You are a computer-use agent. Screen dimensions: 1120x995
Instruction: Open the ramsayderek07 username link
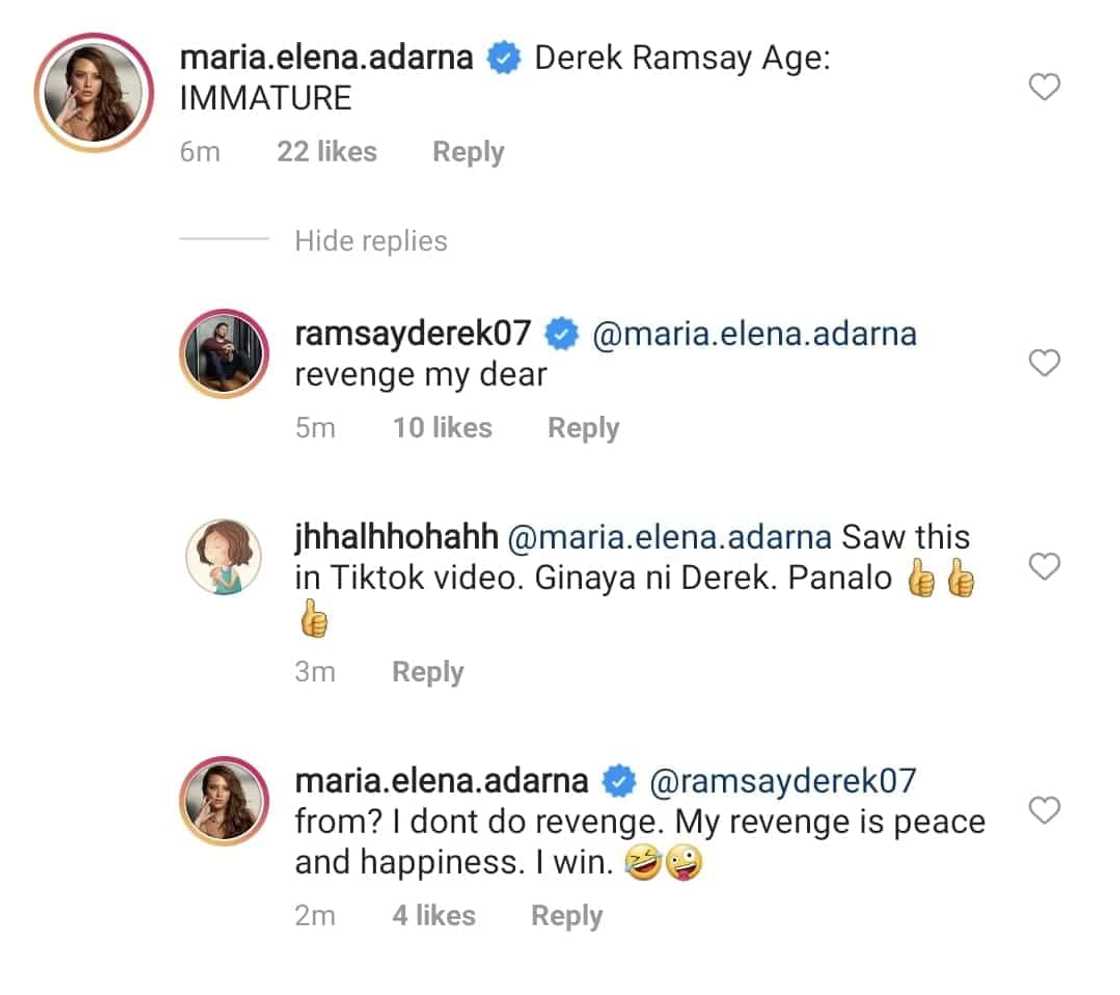412,333
